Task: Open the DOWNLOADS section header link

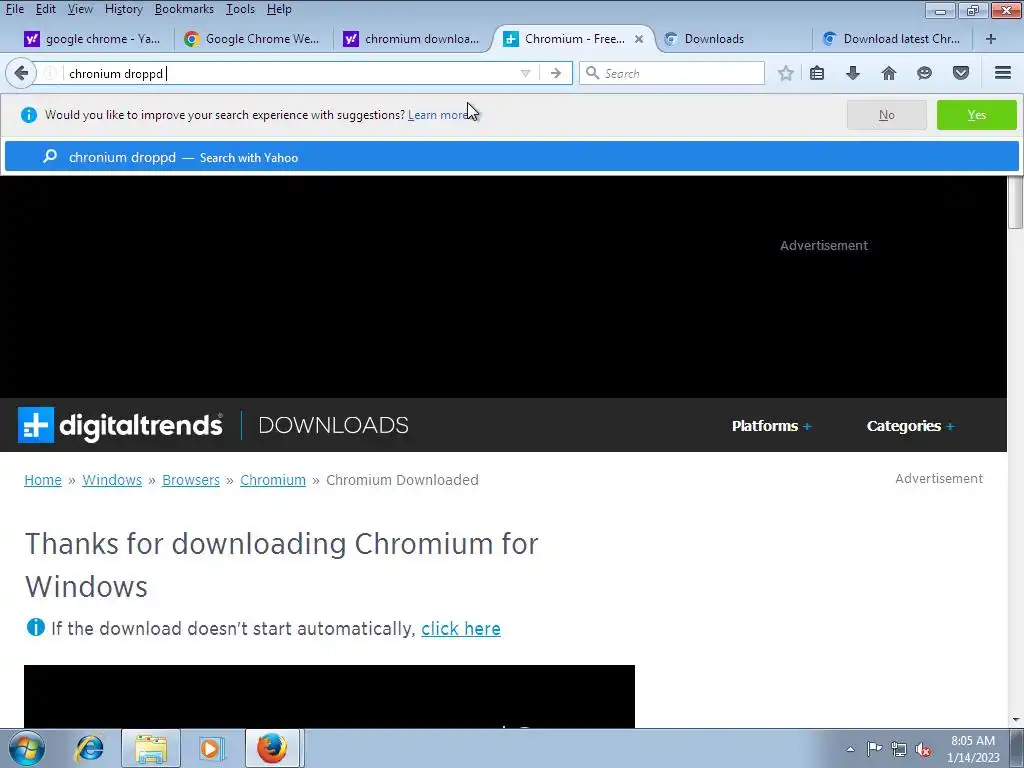Action: click(x=333, y=425)
